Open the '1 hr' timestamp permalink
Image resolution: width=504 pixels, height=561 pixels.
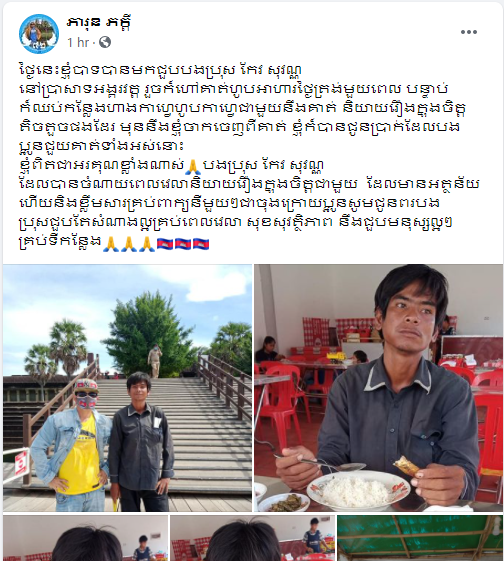(x=78, y=43)
